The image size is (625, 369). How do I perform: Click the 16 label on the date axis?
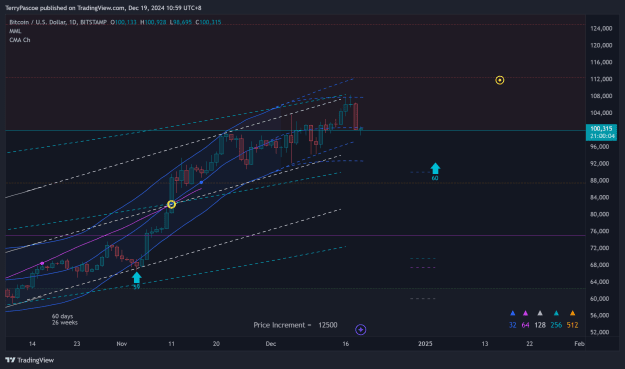click(346, 344)
